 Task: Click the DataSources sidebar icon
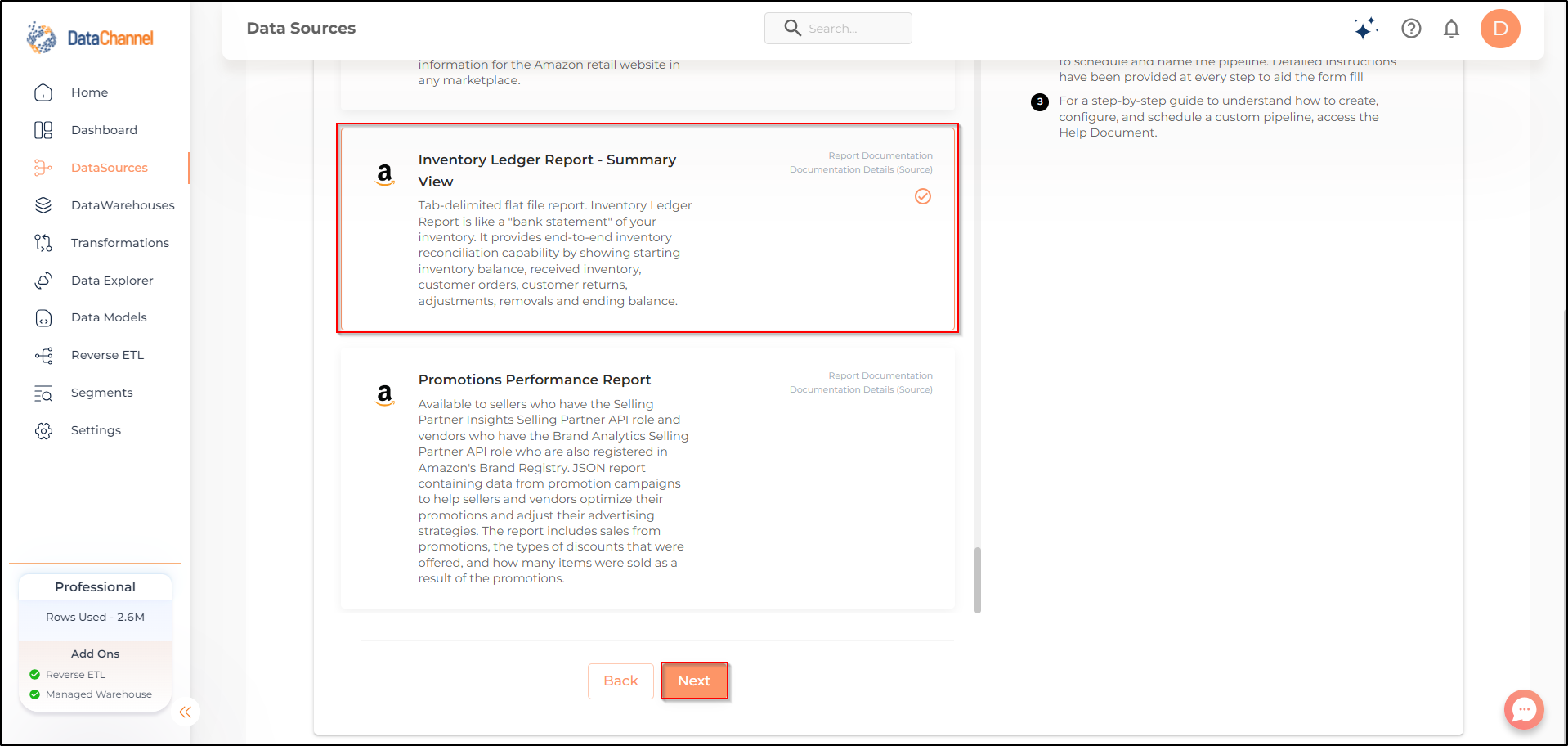(43, 168)
